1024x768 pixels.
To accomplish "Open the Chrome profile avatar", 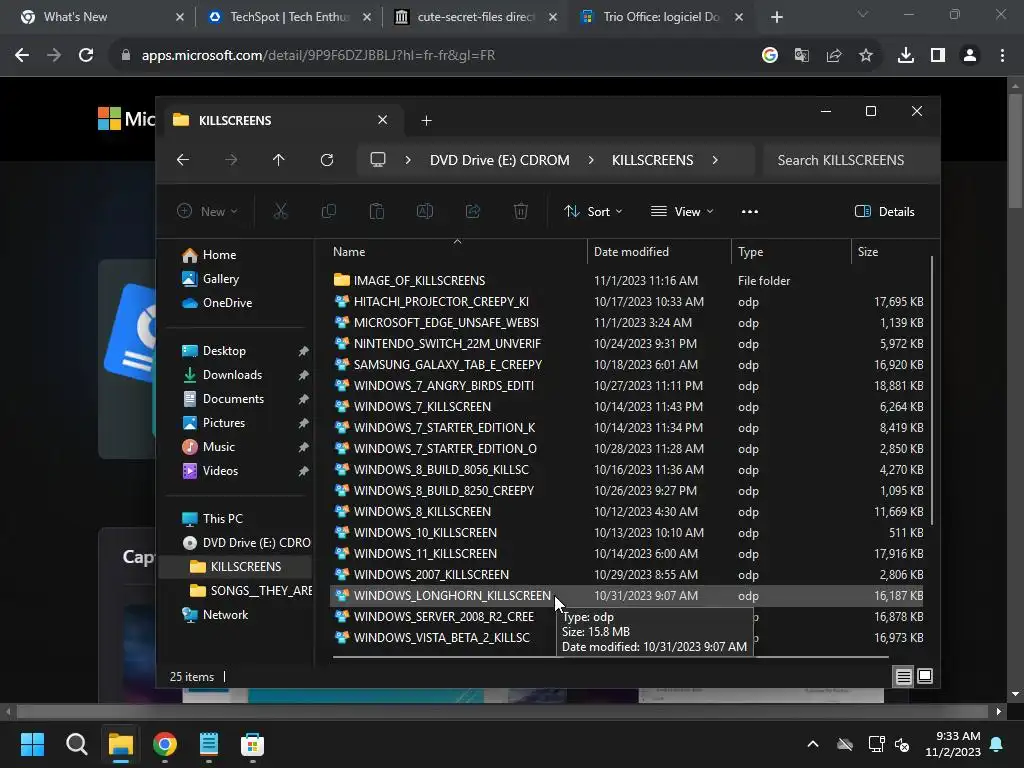I will point(970,56).
